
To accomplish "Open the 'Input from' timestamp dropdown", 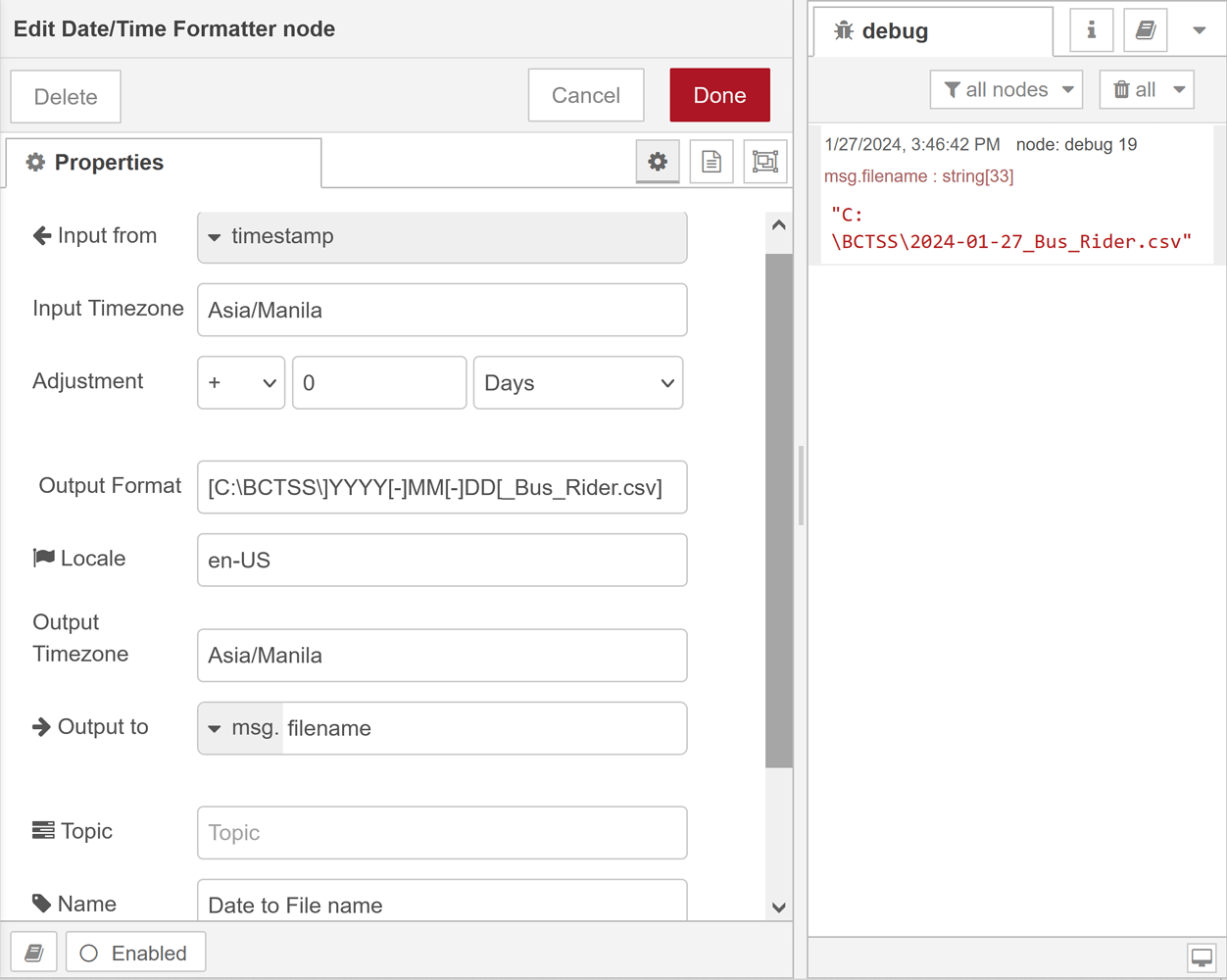I will [442, 236].
